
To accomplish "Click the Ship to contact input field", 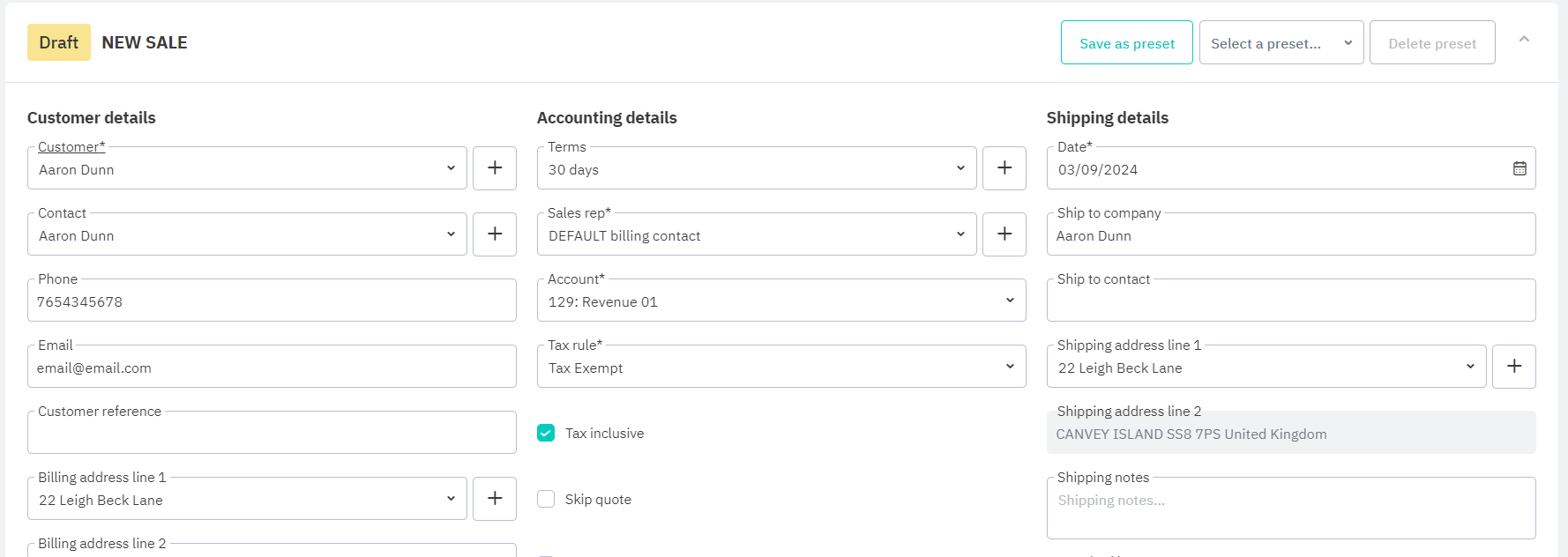I will coord(1290,302).
